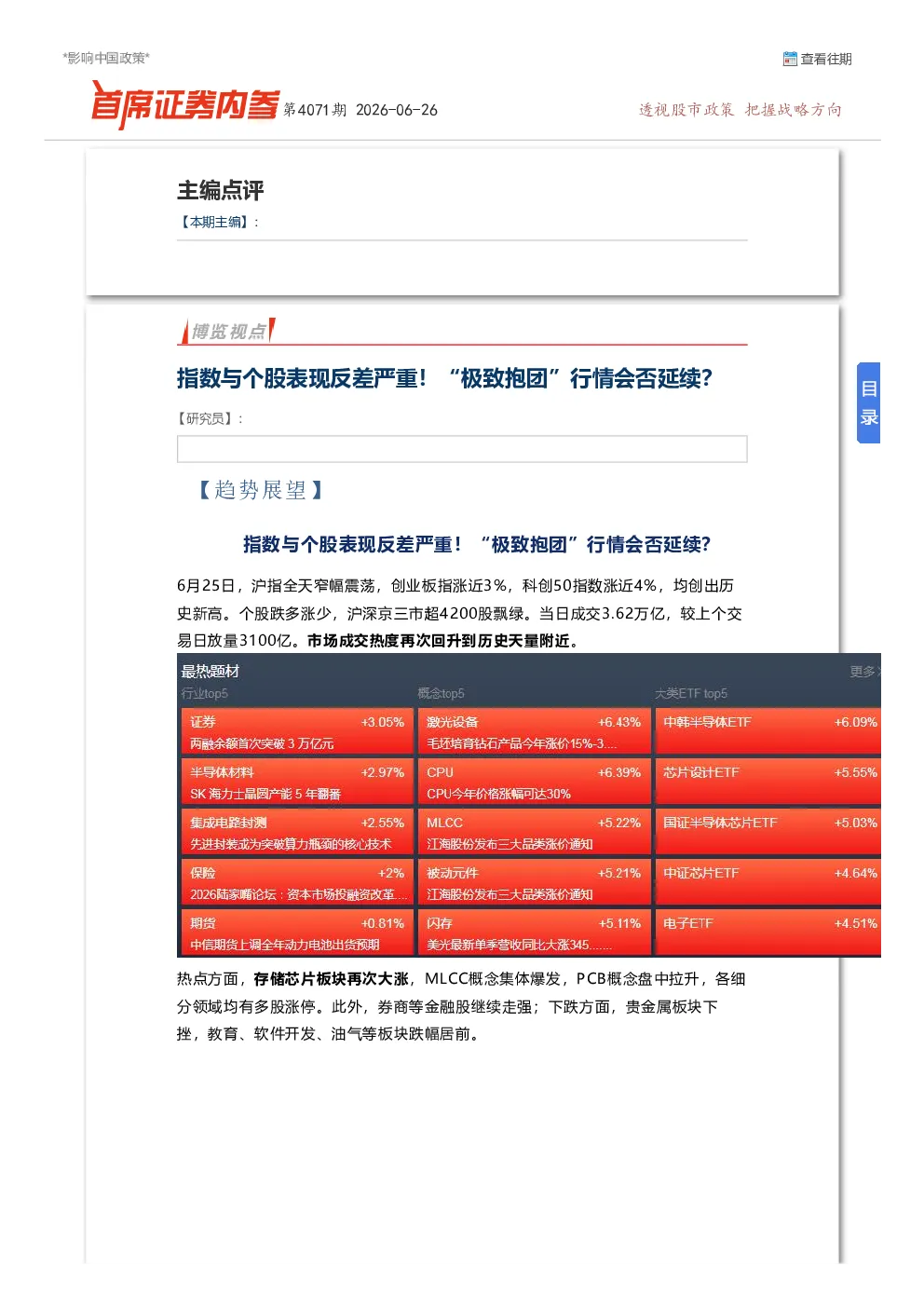The image size is (924, 1307).
Task: Open the 闪存 +5.11% card
Action: 534,933
